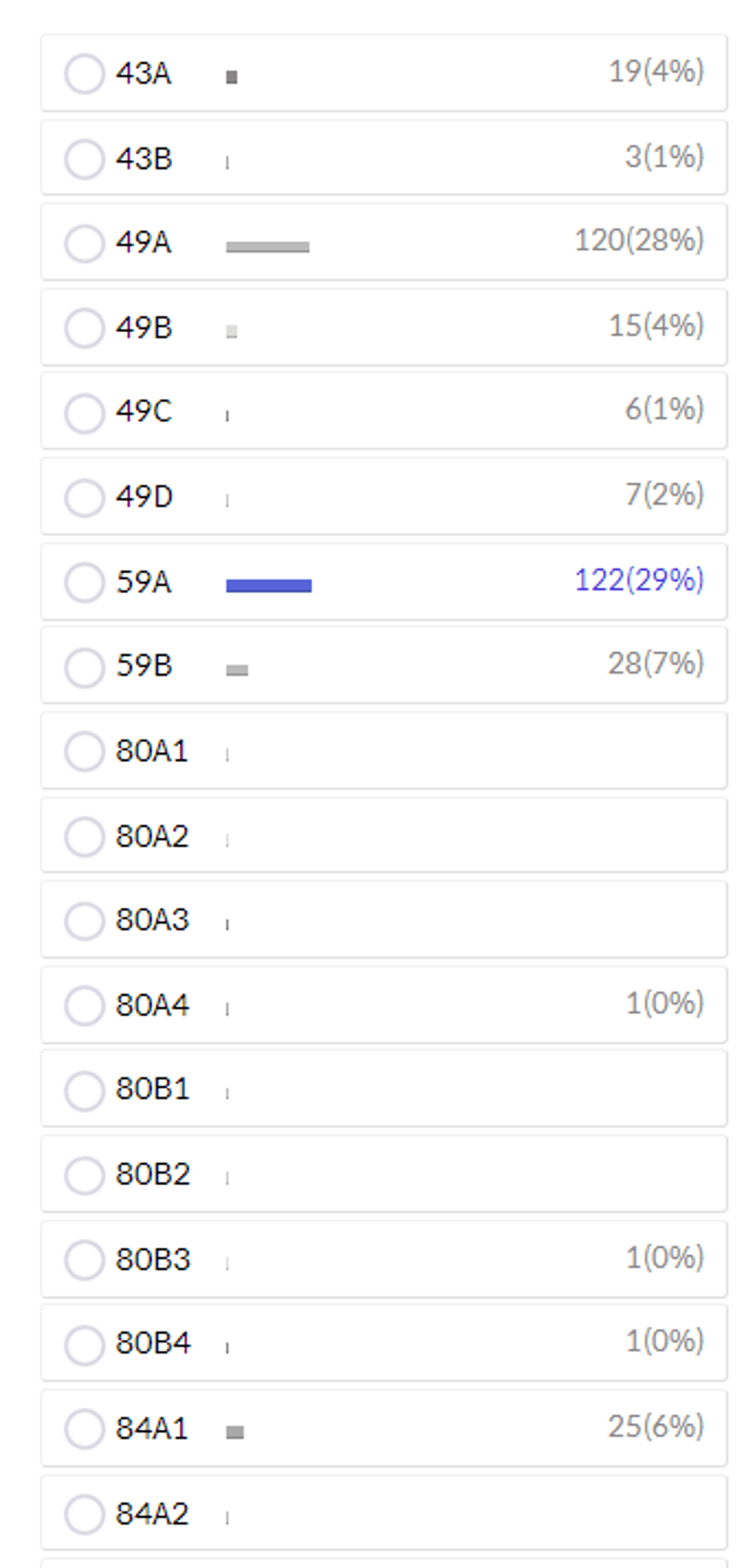This screenshot has width=752, height=1568.
Task: Pick the 80B3 poll option
Action: click(384, 1260)
